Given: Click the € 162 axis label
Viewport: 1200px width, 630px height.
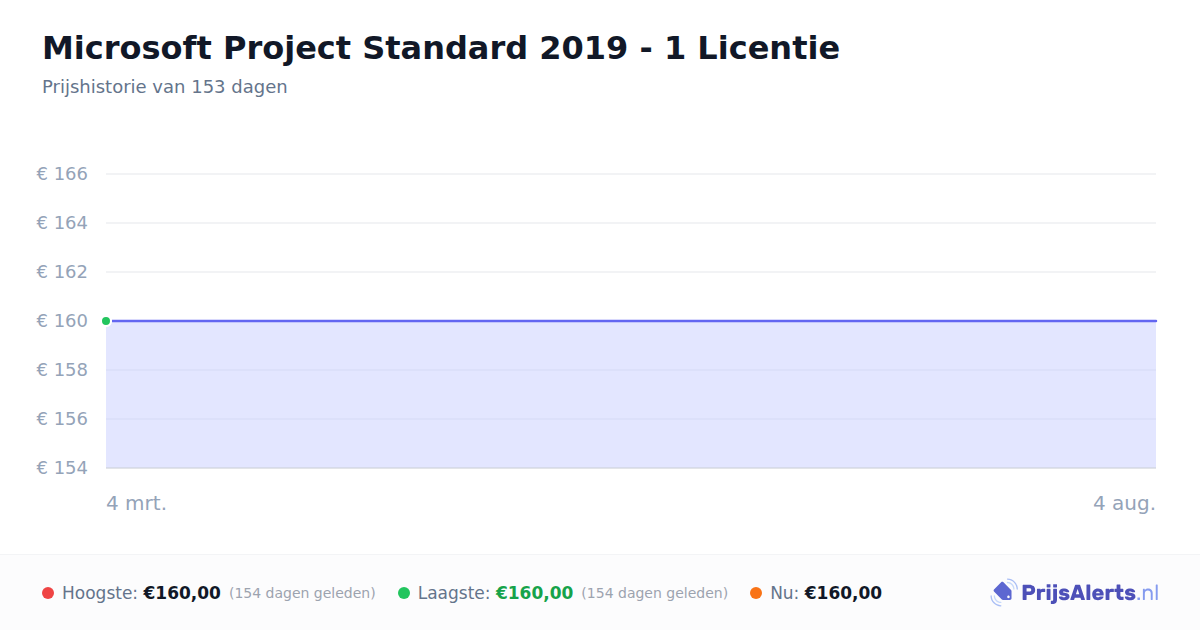Looking at the screenshot, I should pos(62,272).
